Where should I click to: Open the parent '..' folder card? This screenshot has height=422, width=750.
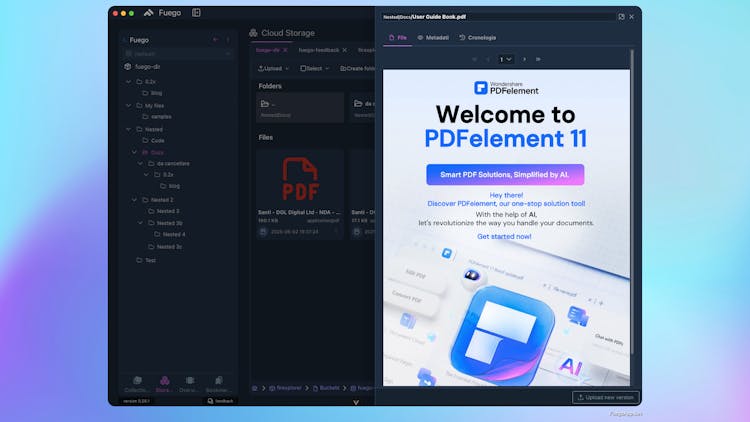point(300,108)
